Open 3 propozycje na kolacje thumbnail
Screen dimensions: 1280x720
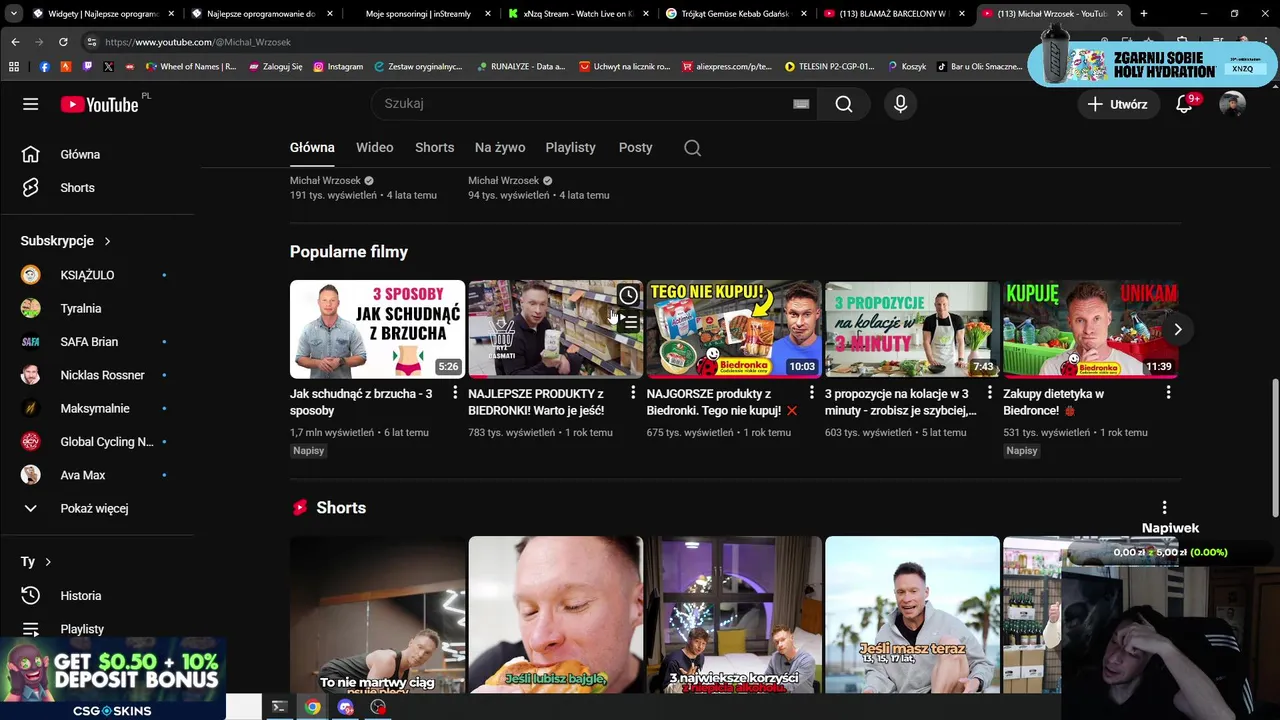tap(912, 329)
